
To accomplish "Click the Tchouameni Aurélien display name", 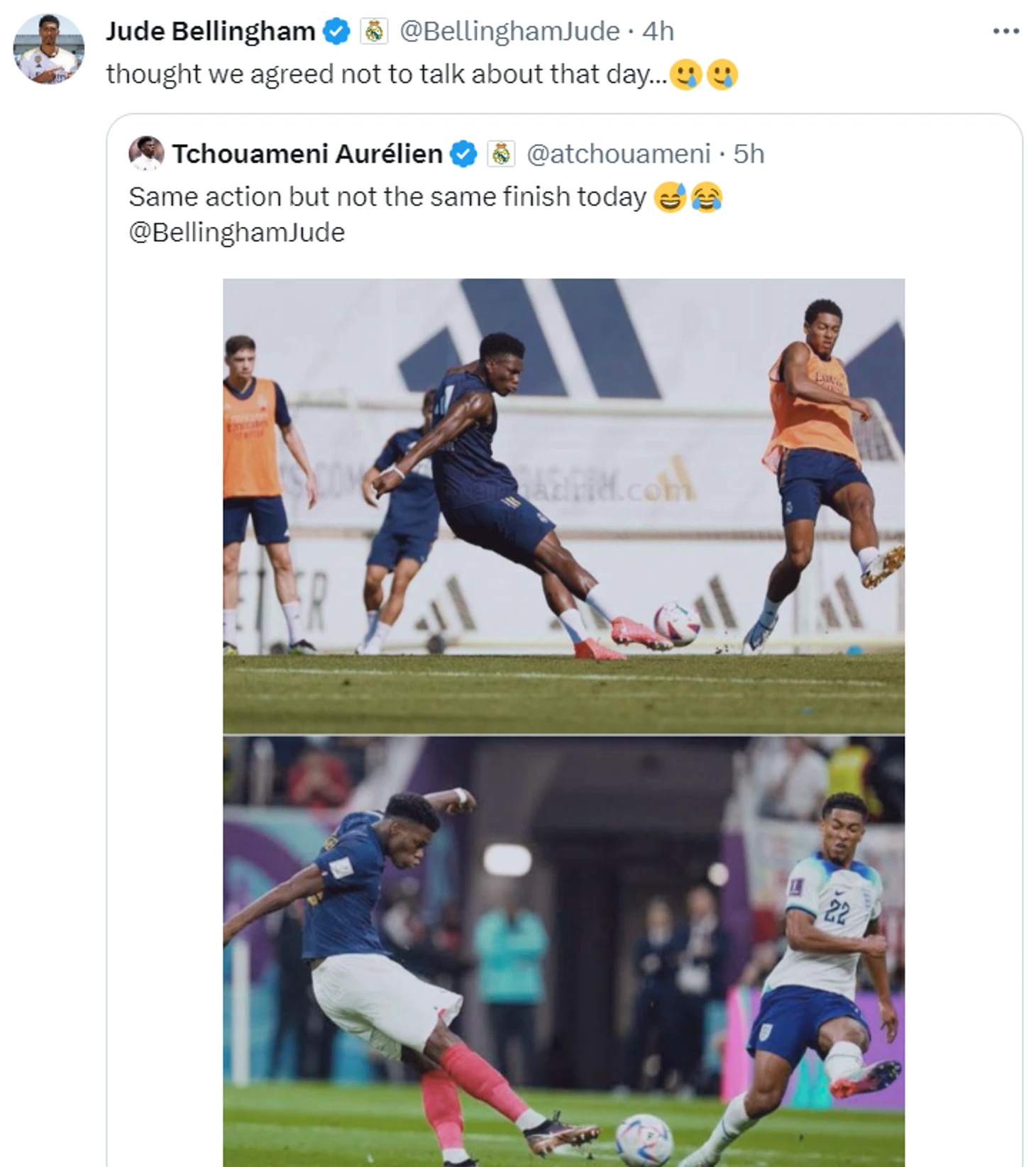I will [307, 154].
